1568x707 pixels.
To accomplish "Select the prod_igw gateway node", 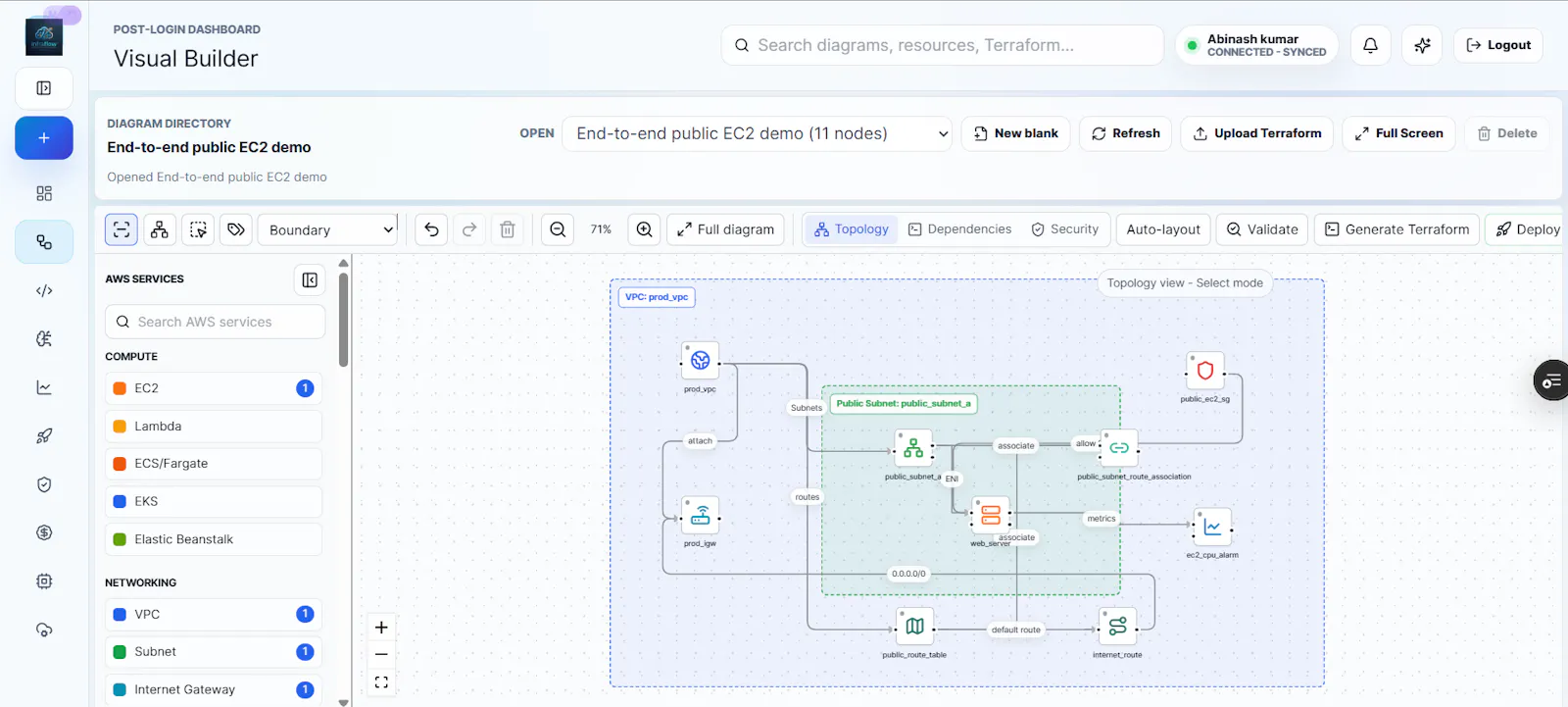I will (x=700, y=516).
